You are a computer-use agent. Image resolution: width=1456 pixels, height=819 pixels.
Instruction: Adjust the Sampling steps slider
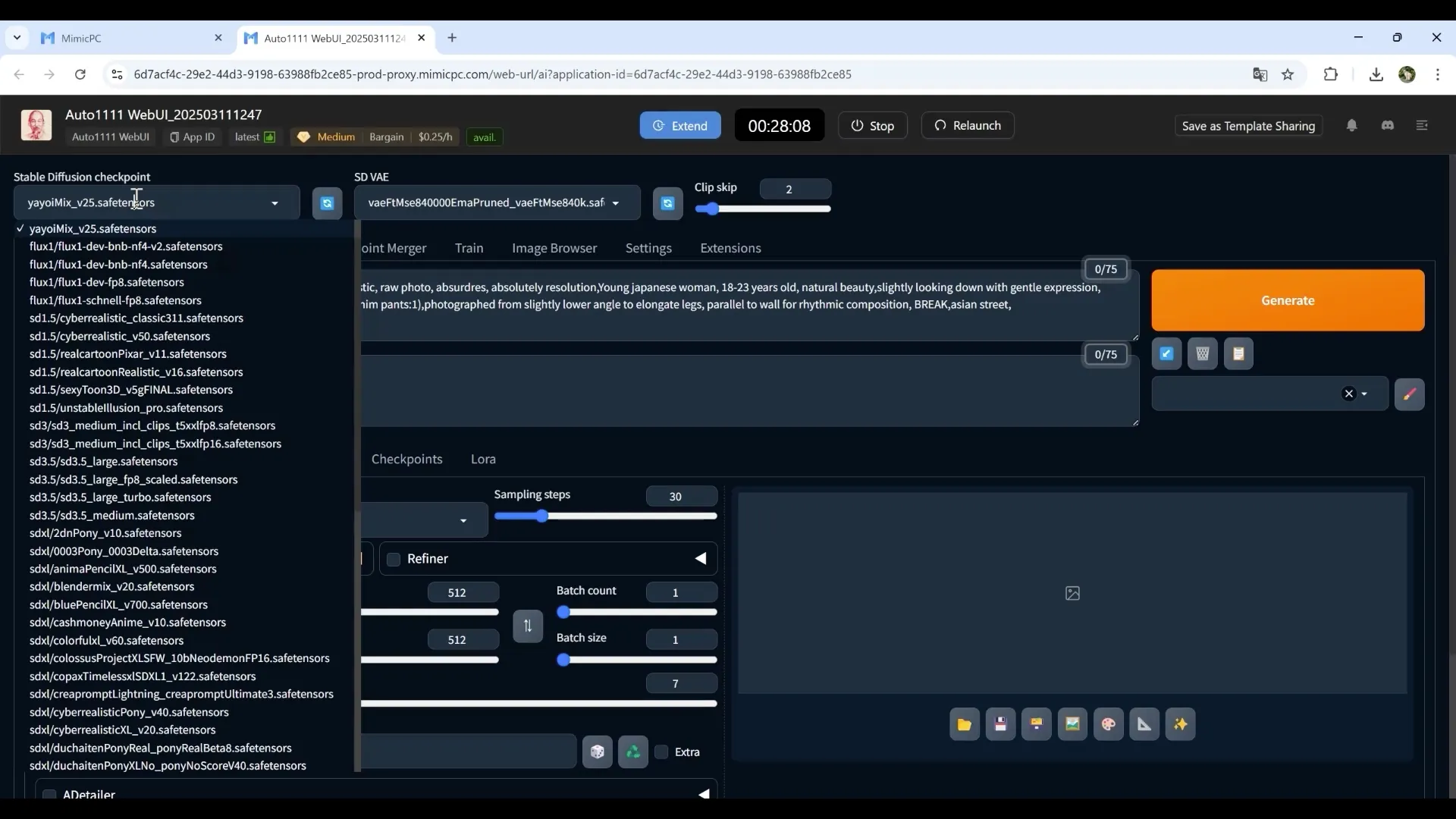(605, 516)
